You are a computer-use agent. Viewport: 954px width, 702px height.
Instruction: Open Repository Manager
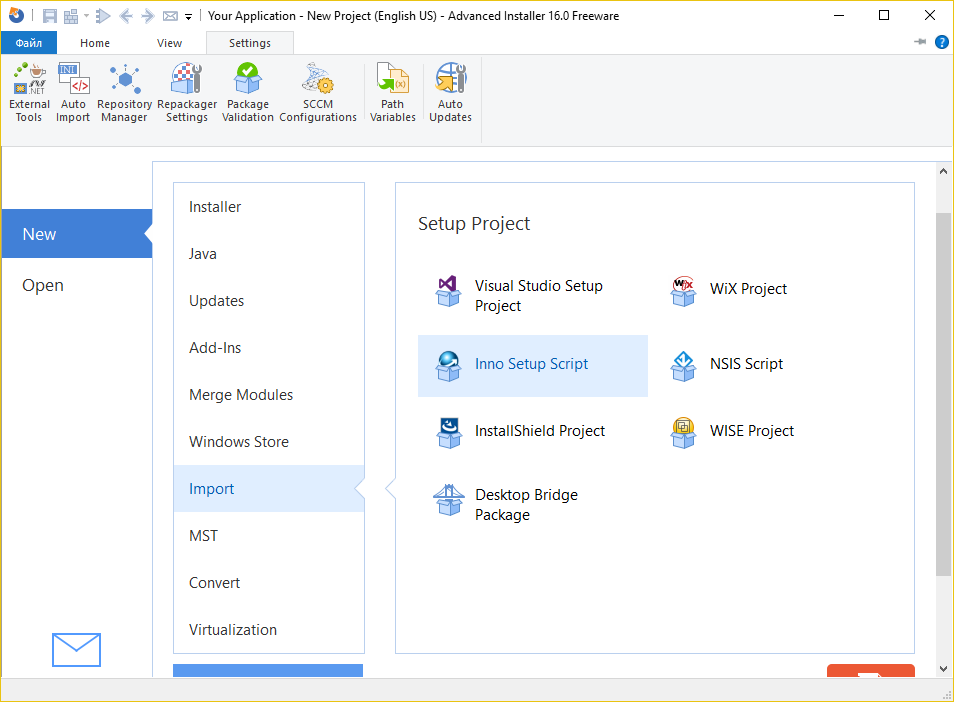[x=124, y=92]
